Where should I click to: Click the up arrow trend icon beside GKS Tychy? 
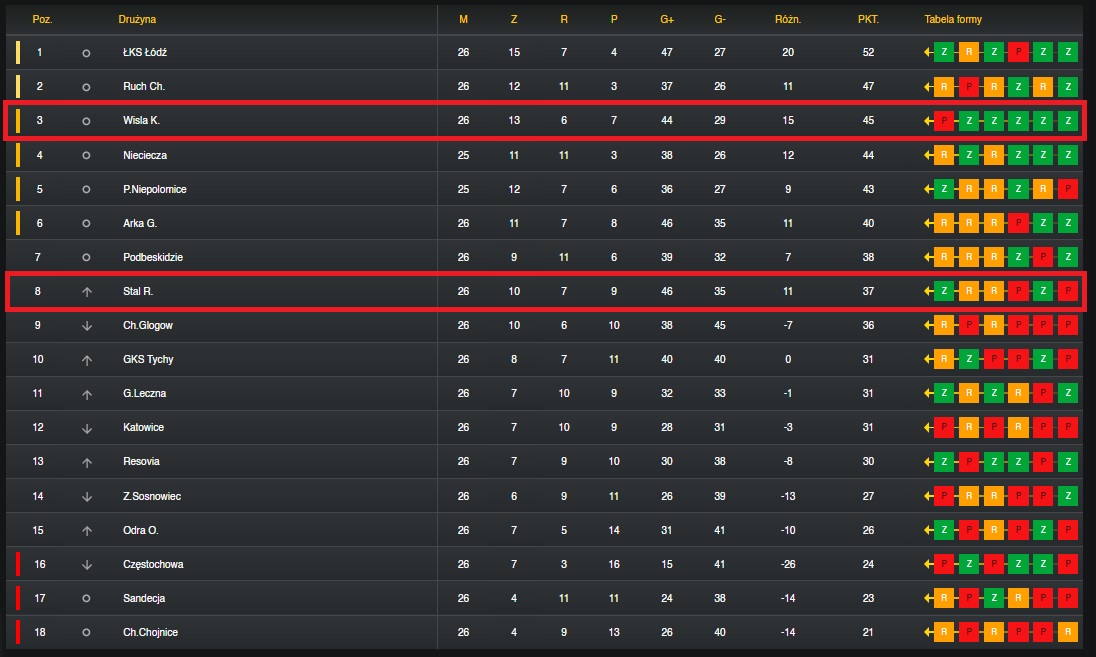point(87,360)
